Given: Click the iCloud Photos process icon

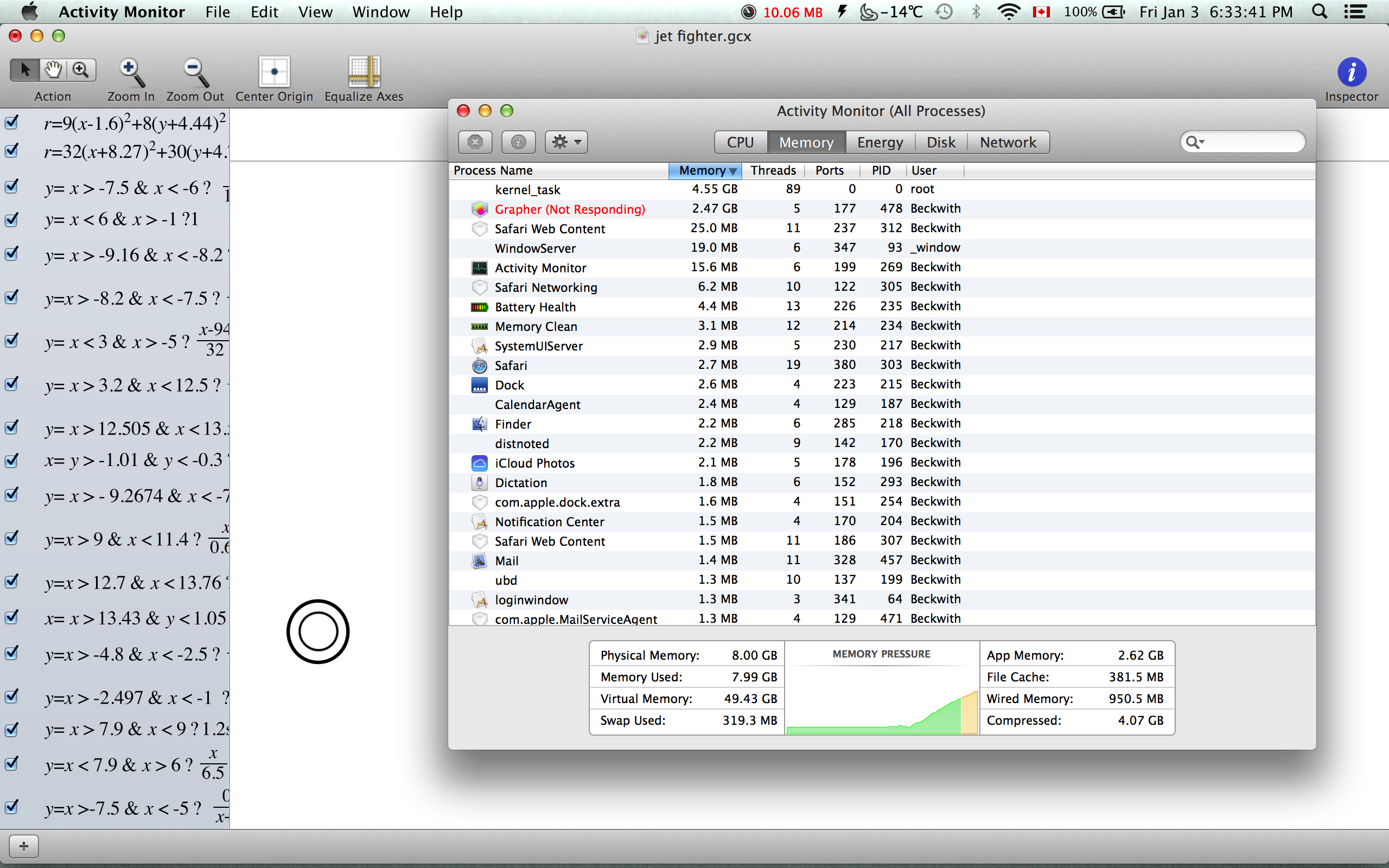Looking at the screenshot, I should 479,463.
